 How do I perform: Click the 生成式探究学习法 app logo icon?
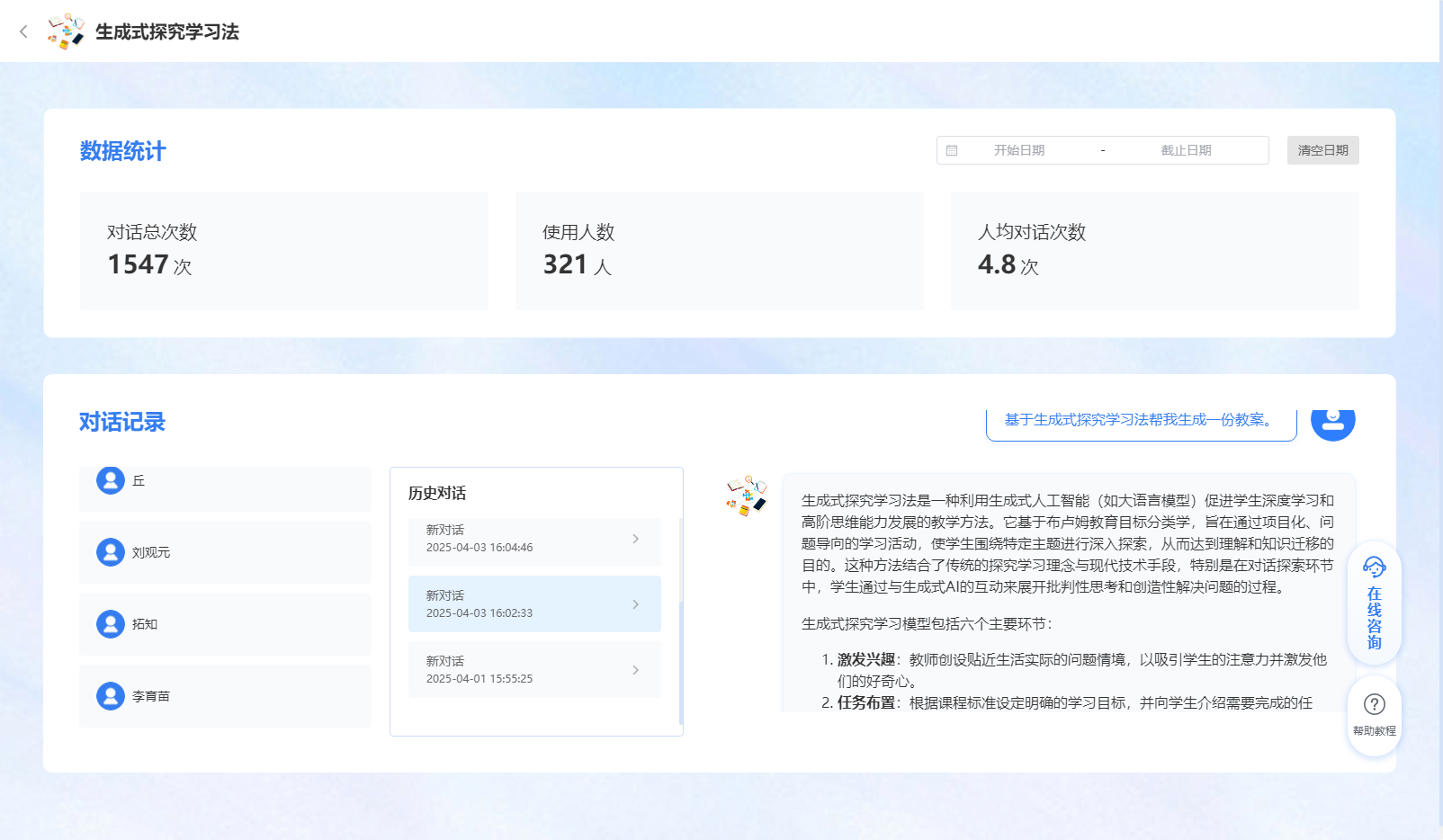66,31
